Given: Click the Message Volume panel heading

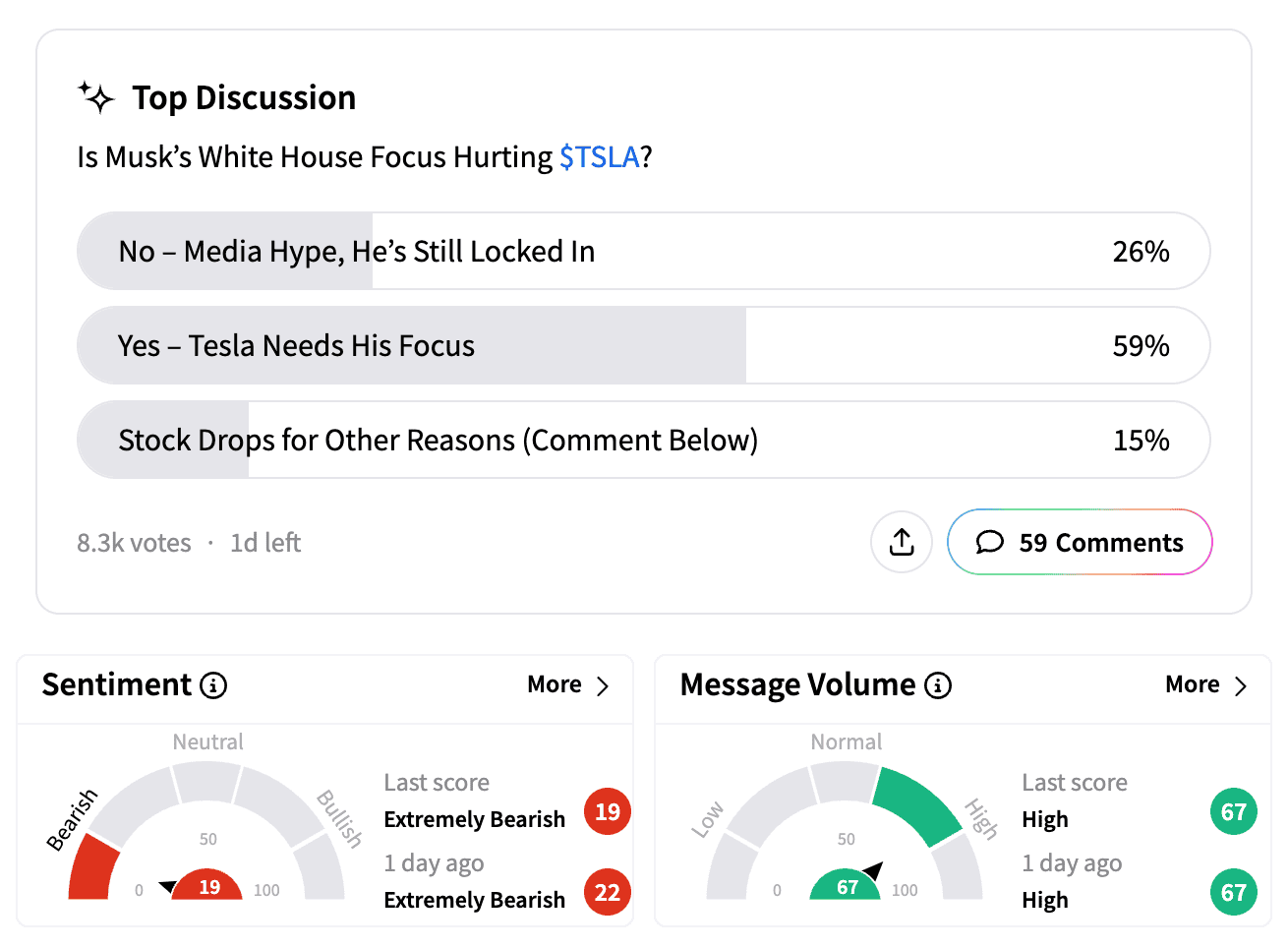Looking at the screenshot, I should 797,684.
